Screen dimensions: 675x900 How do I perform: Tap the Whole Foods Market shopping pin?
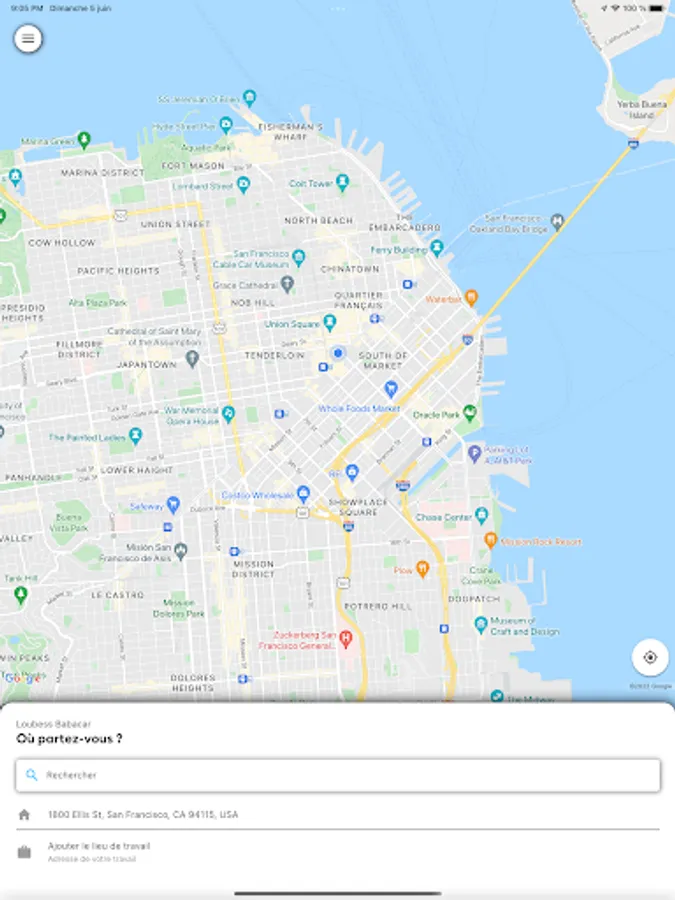[391, 390]
